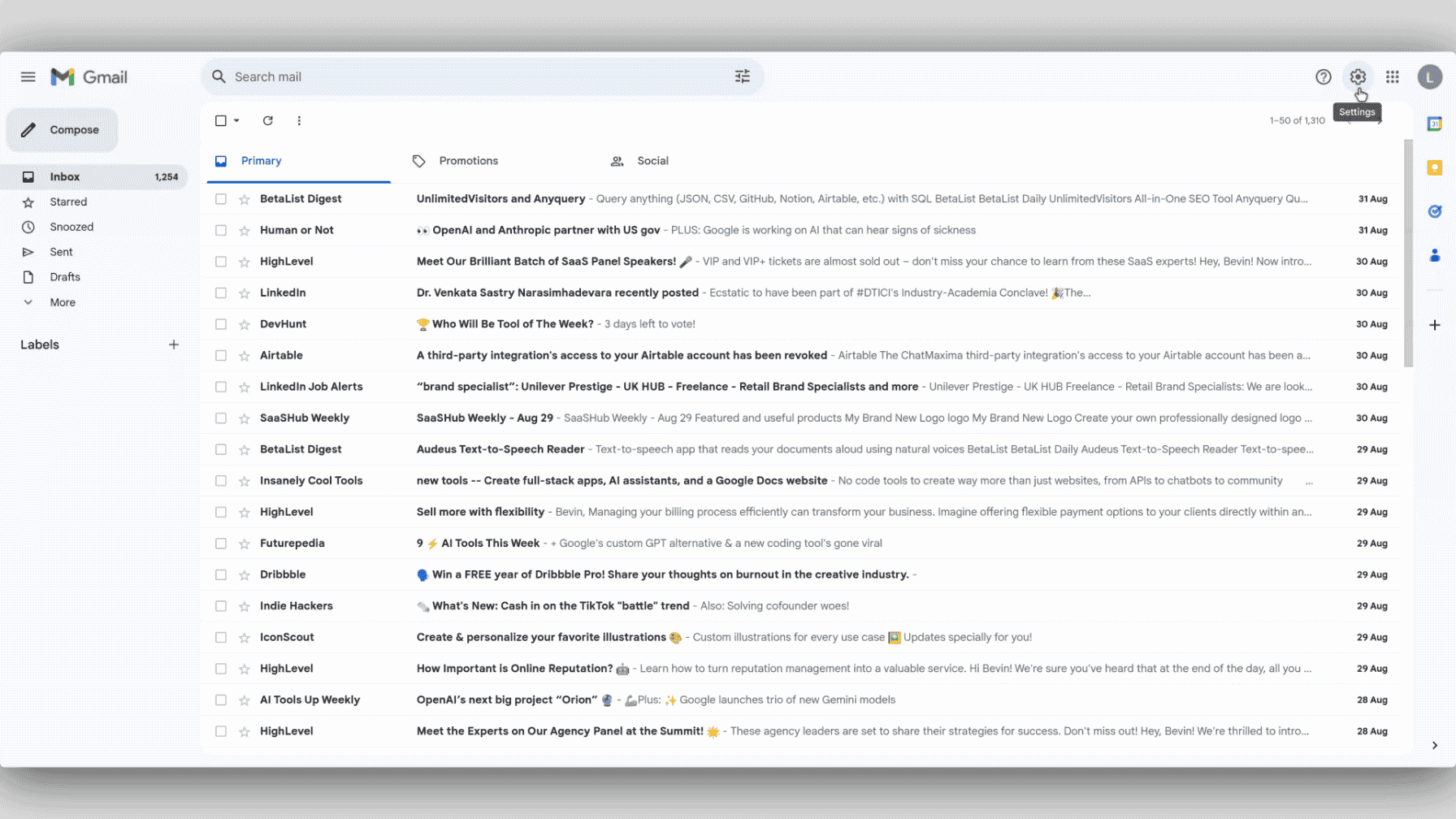
Task: Star the Dribbble email
Action: pyautogui.click(x=244, y=575)
